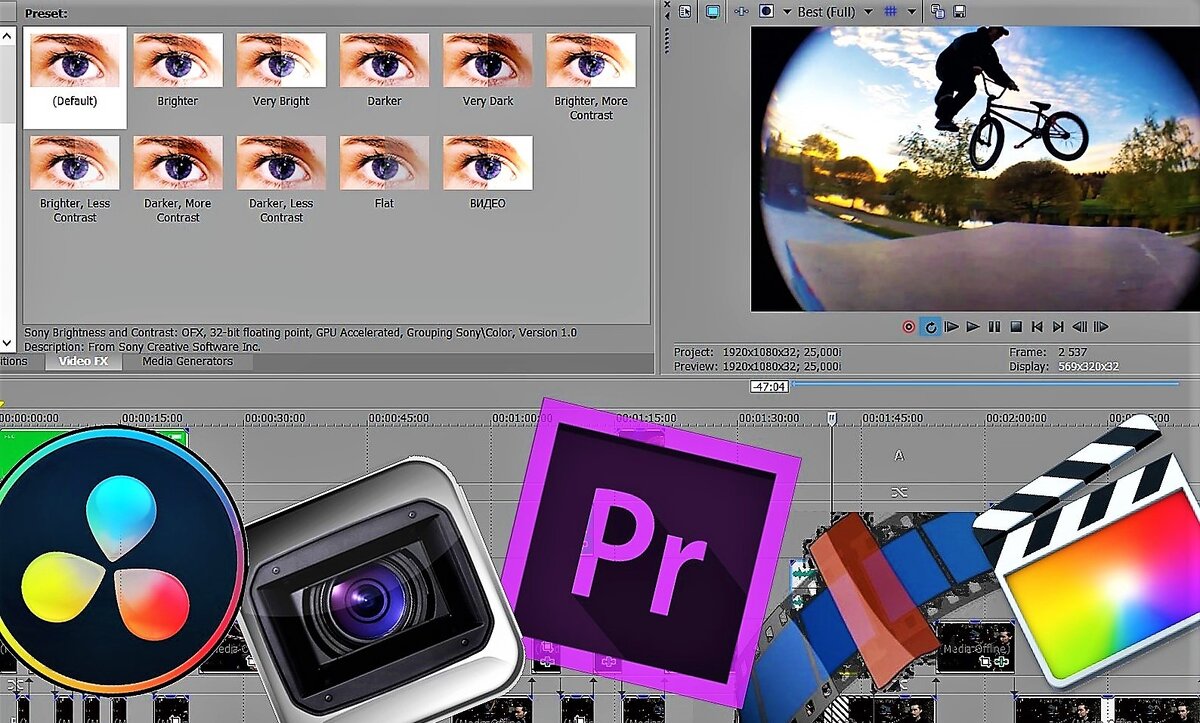Save snapshot to file icon
Screen dimensions: 1200x723
959,11
